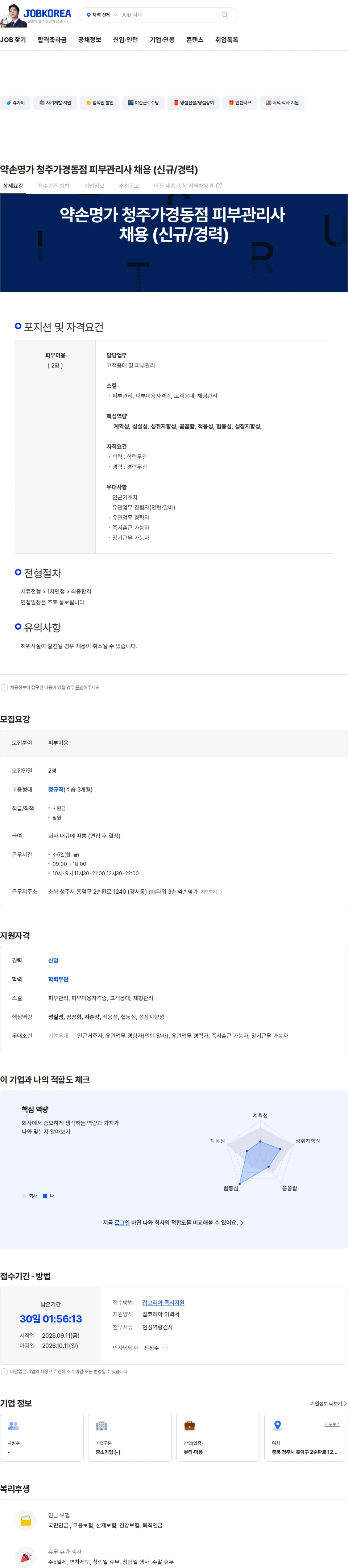Open the 기업·연봉 menu

tap(162, 39)
